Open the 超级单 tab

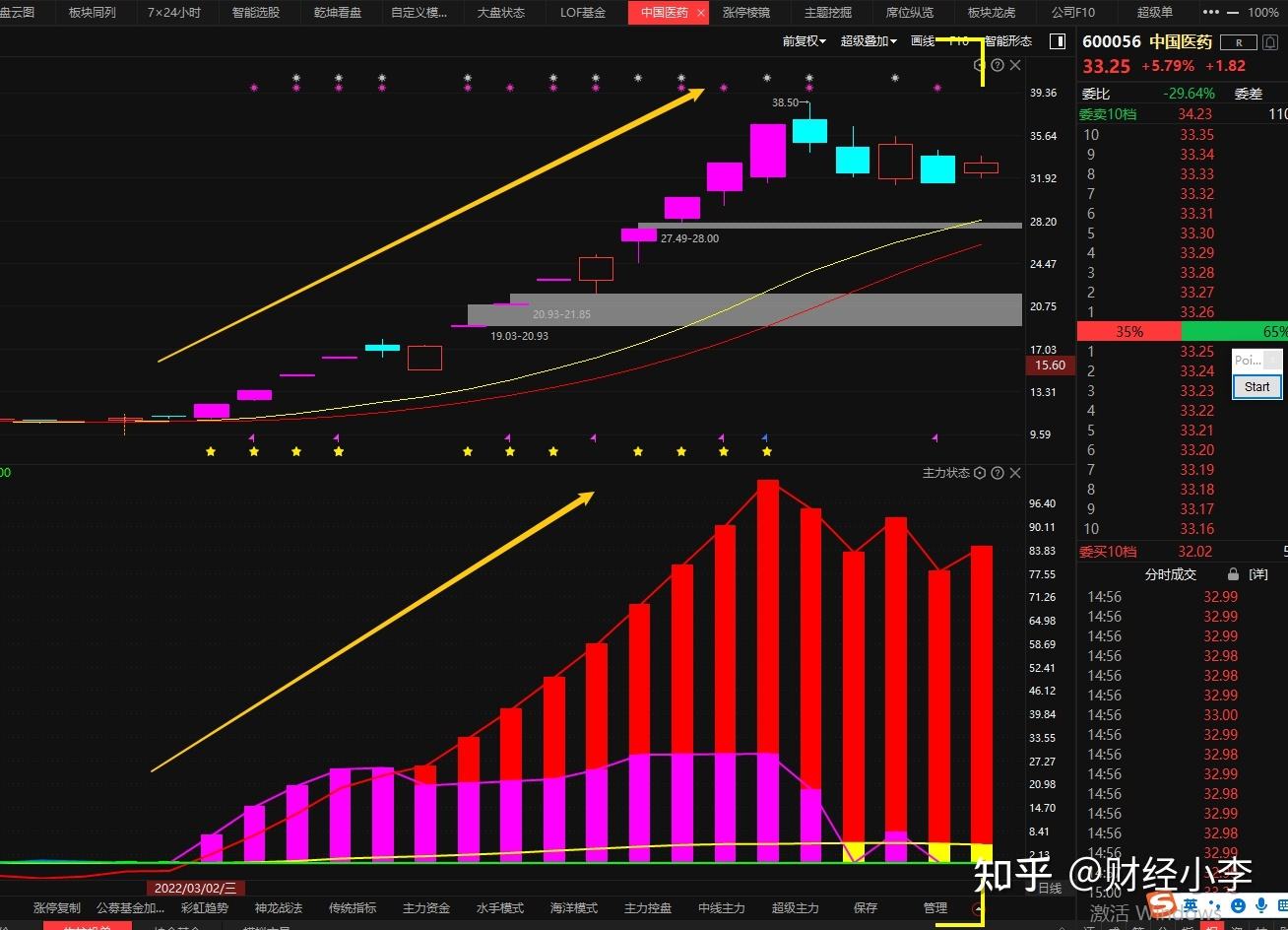pos(1154,13)
